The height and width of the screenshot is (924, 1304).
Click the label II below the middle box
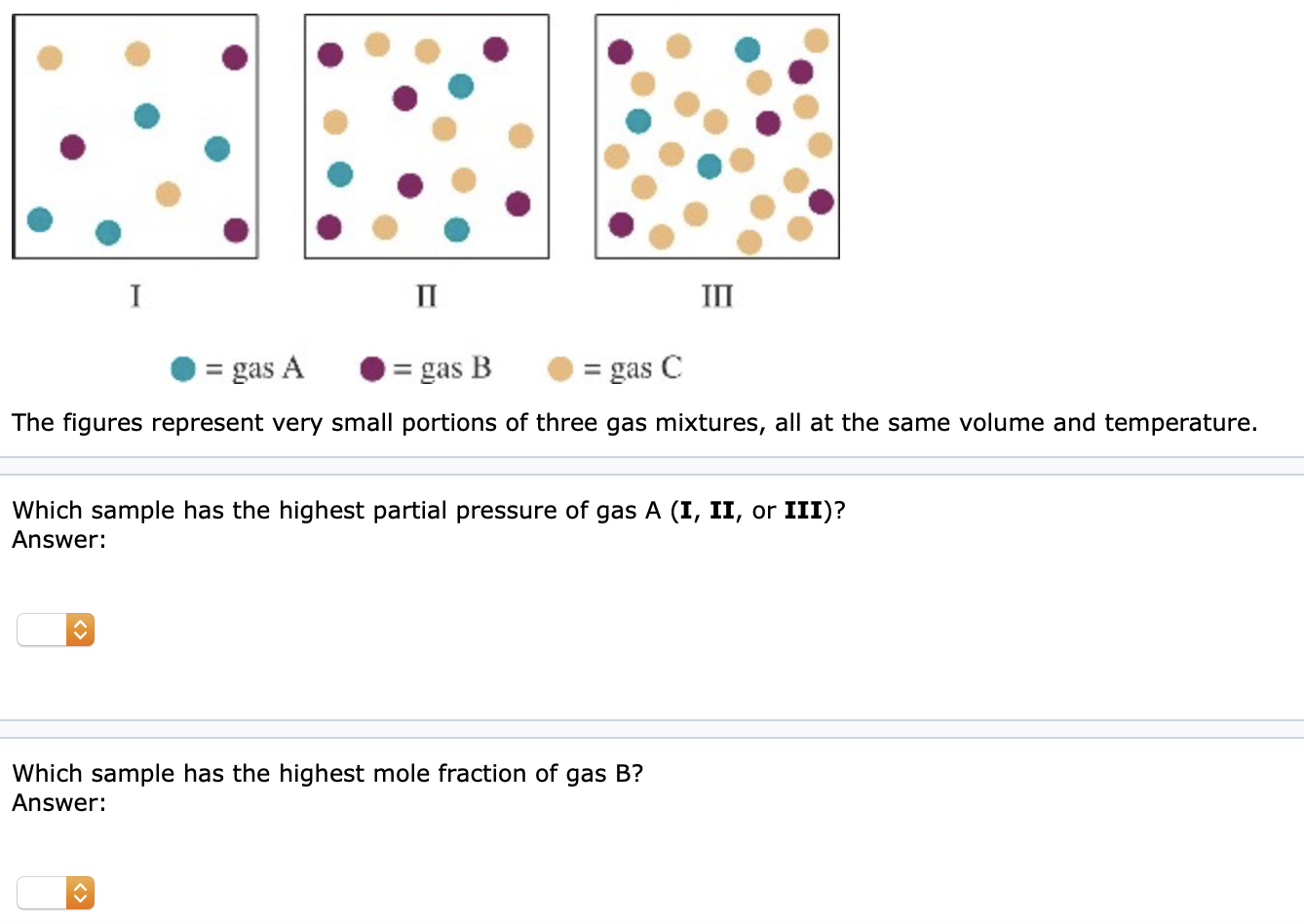(425, 294)
